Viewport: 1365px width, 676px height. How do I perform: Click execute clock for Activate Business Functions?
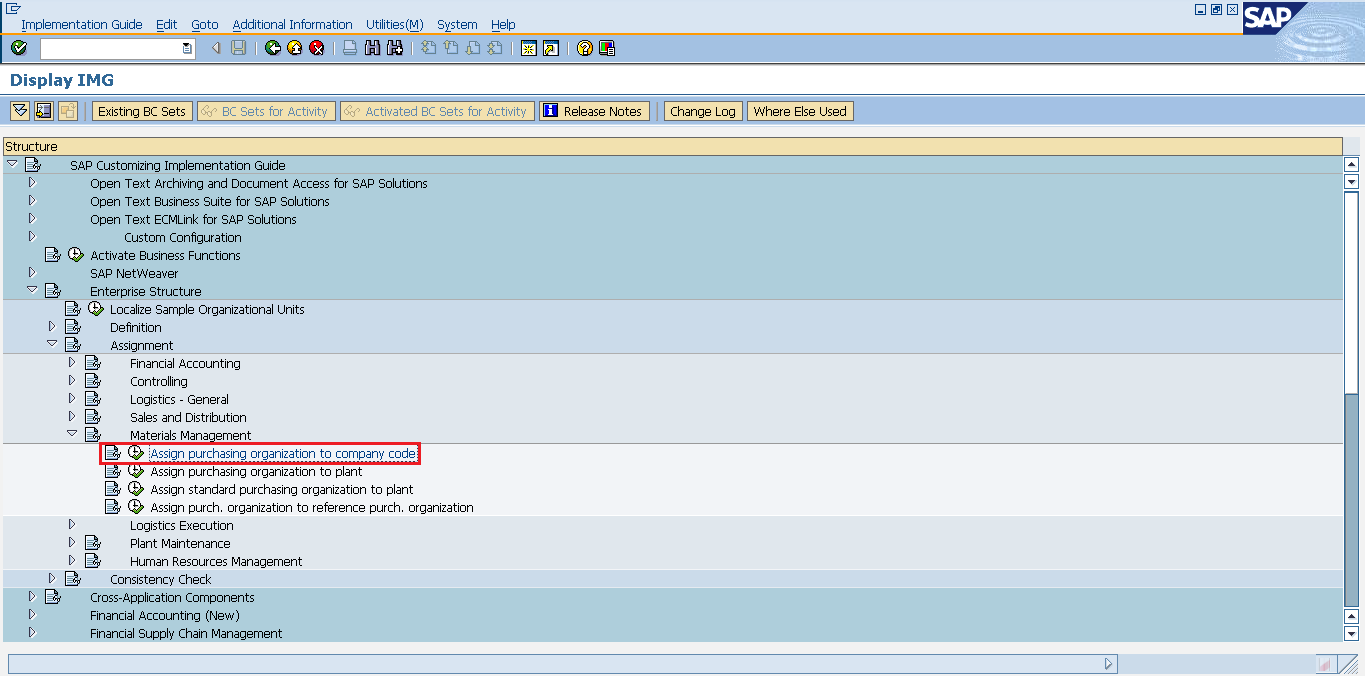point(76,255)
